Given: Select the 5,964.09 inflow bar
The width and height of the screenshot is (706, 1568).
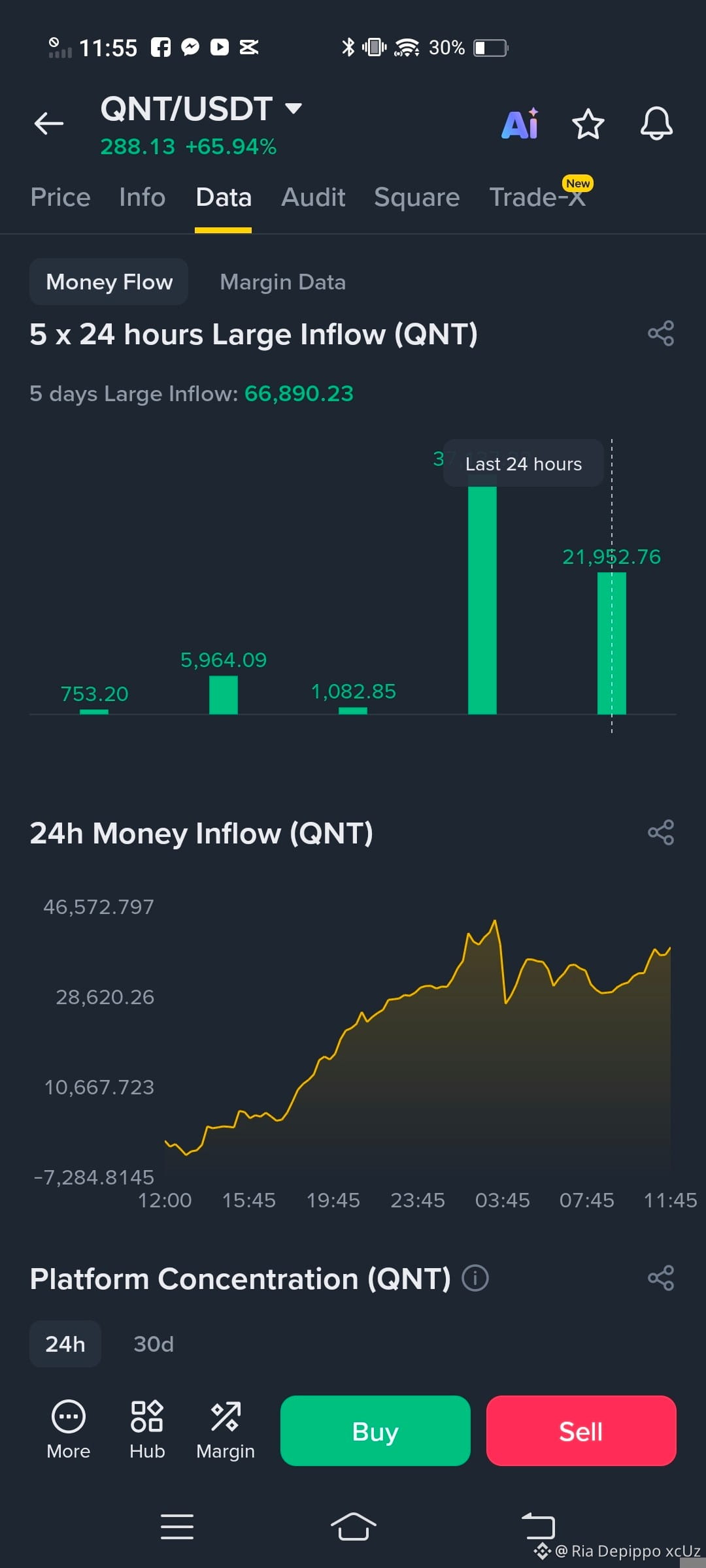Looking at the screenshot, I should [224, 694].
